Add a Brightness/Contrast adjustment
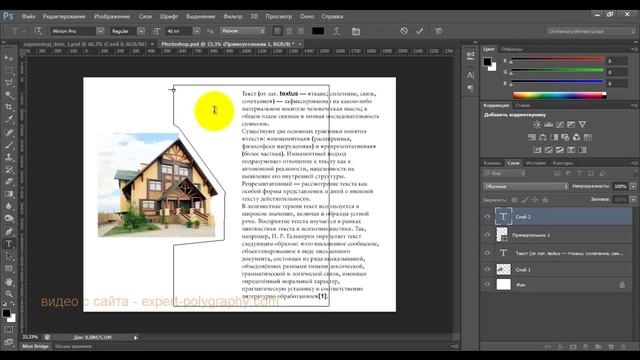640x360 pixels. pyautogui.click(x=537, y=124)
